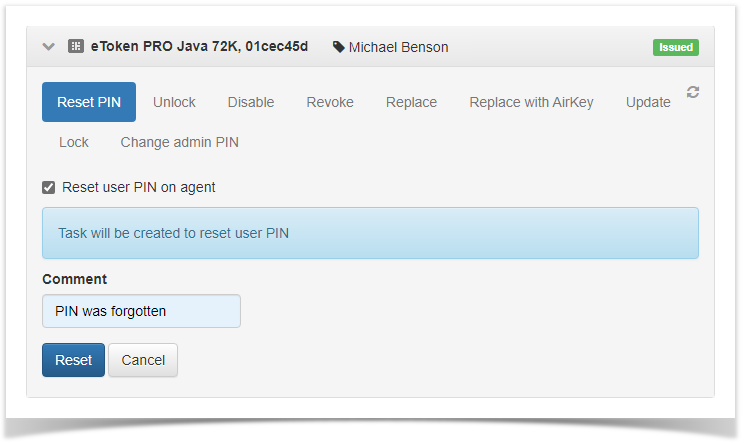Click the Michael Benson user label
Viewport: 749px width, 447px height.
pos(398,47)
